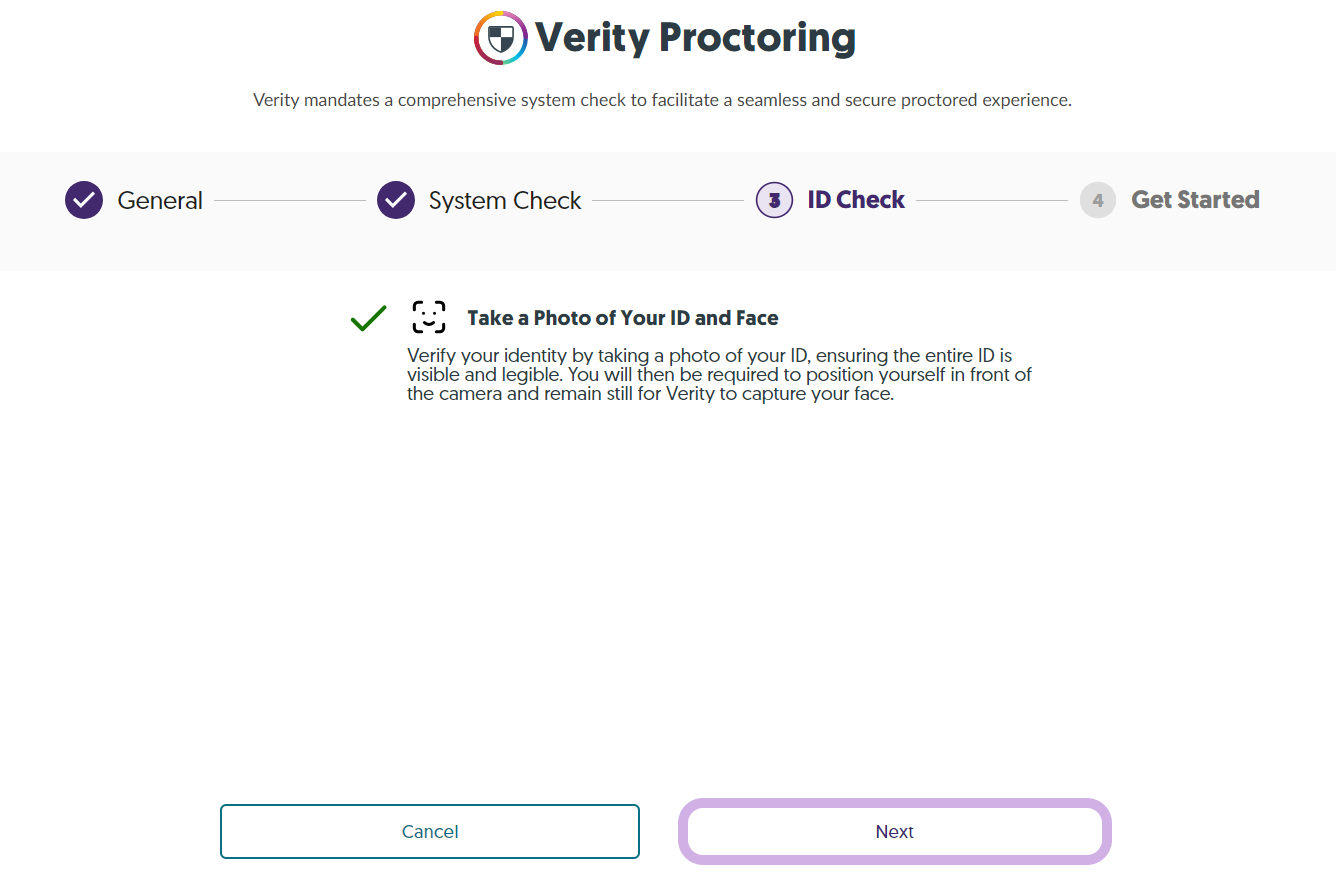Select the General step label
This screenshot has height=881, width=1336.
pos(160,200)
